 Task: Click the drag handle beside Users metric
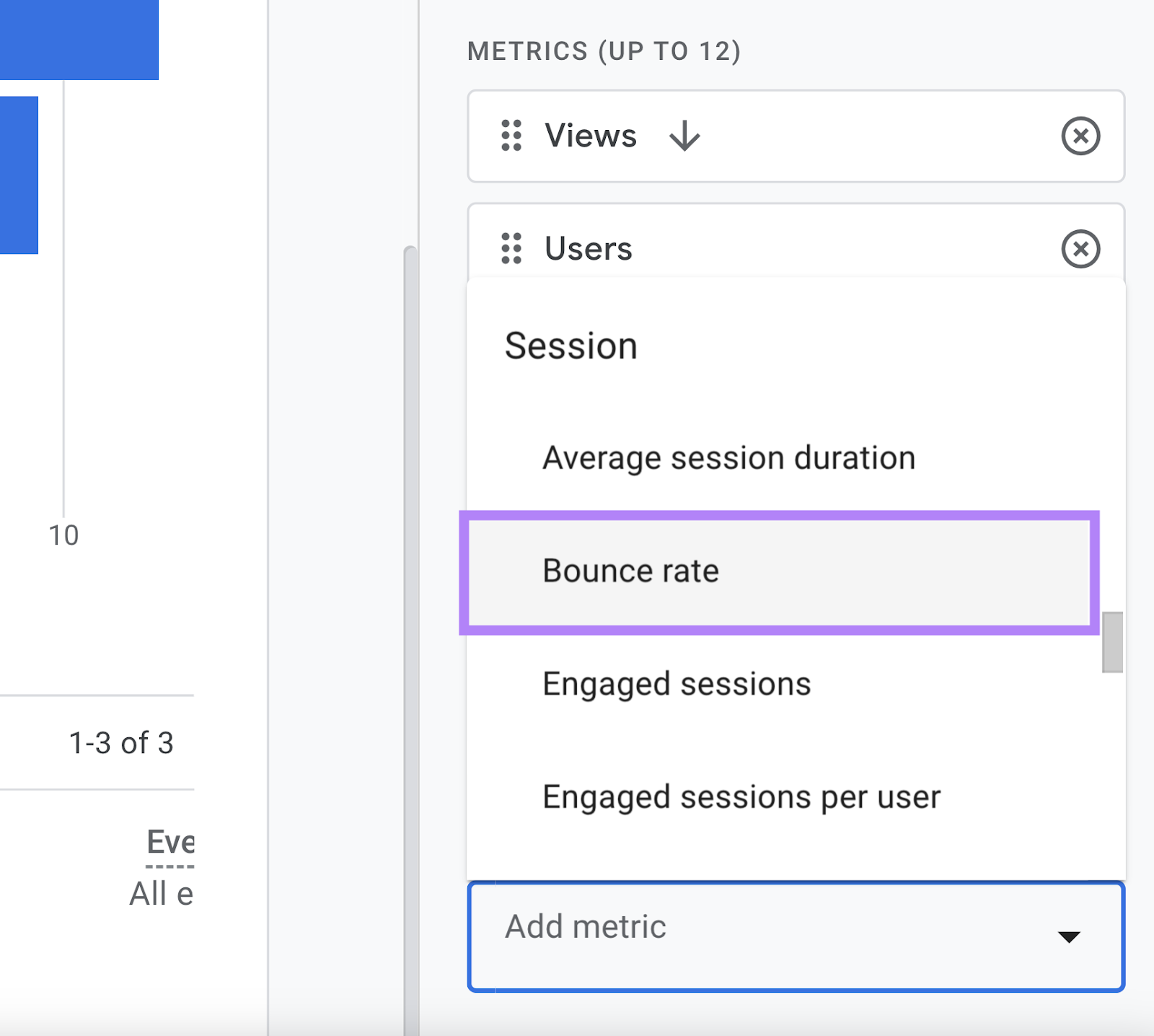pos(511,248)
